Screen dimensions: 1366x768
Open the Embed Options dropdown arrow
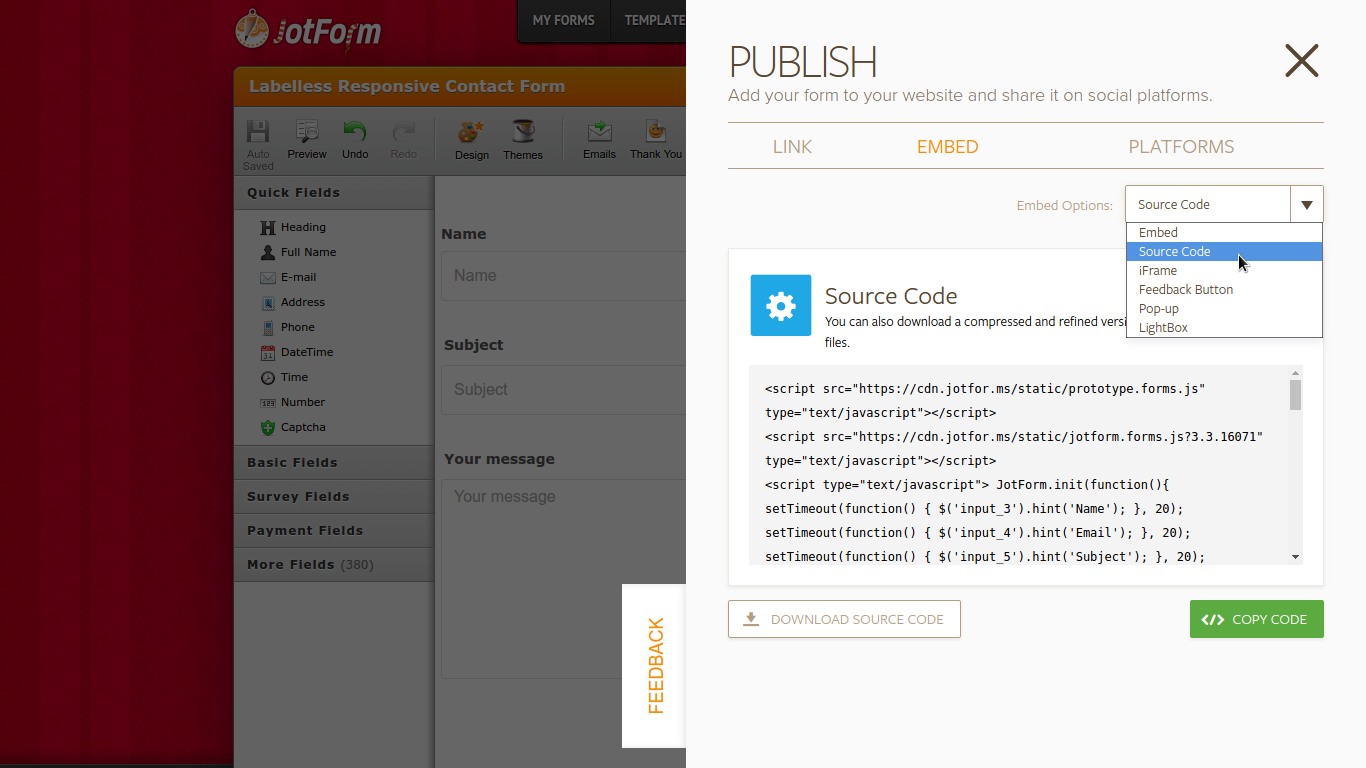1307,204
